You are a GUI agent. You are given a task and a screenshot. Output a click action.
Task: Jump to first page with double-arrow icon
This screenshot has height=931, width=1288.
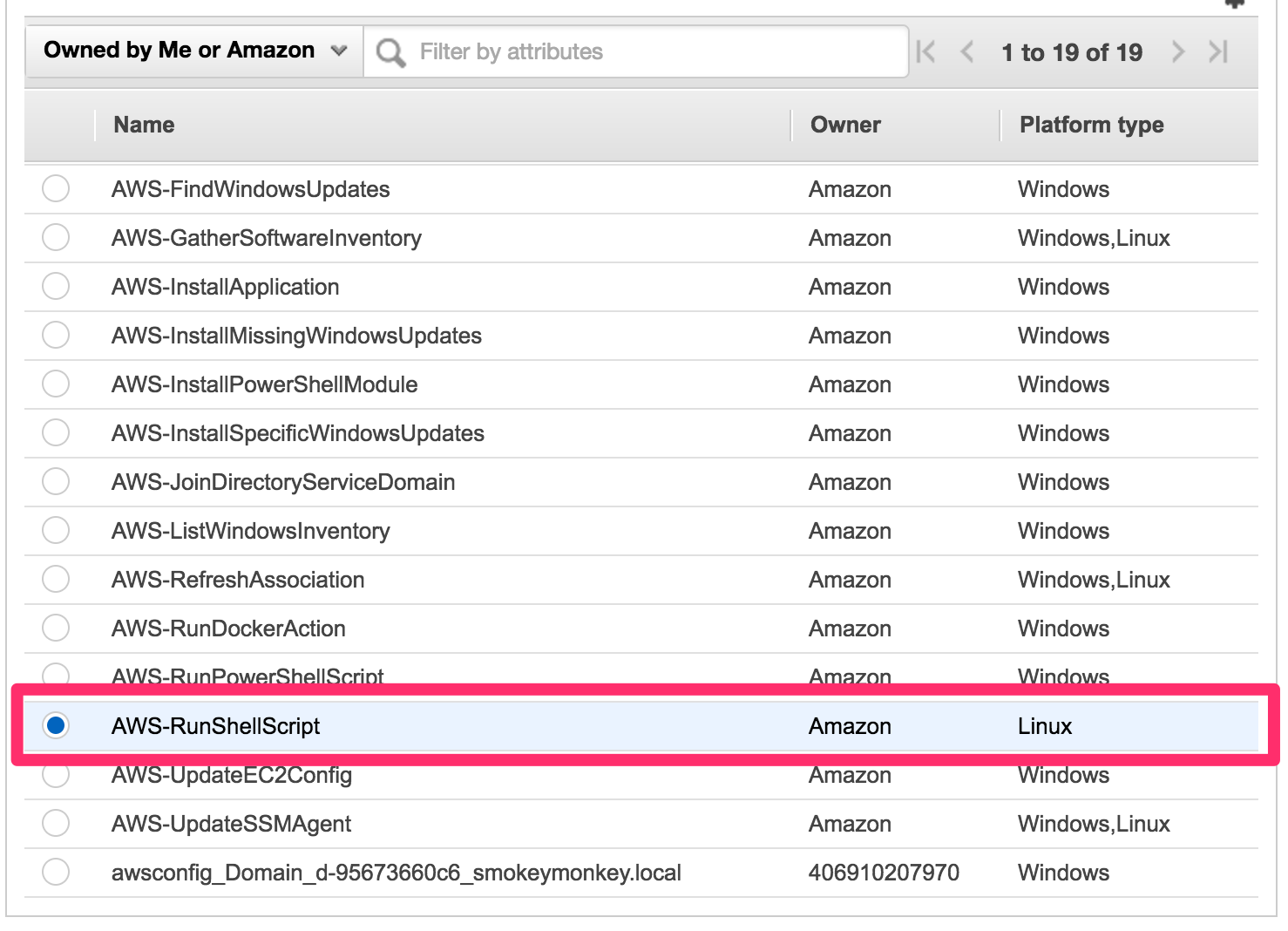[925, 52]
